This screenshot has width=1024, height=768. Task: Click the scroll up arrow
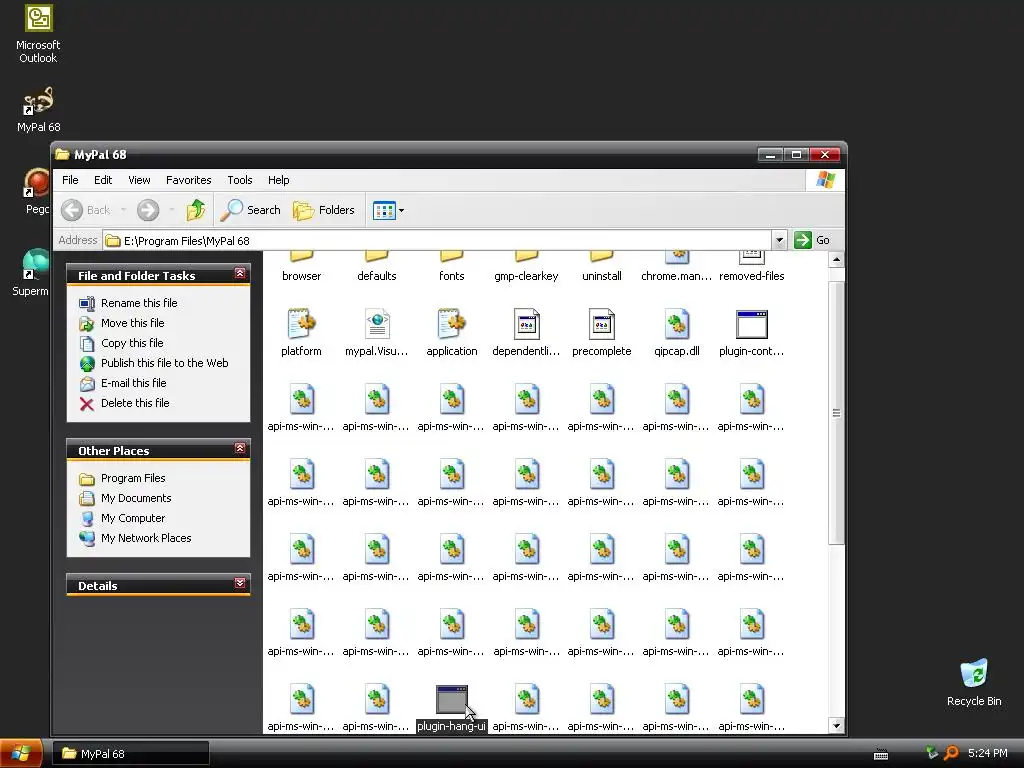coord(836,260)
